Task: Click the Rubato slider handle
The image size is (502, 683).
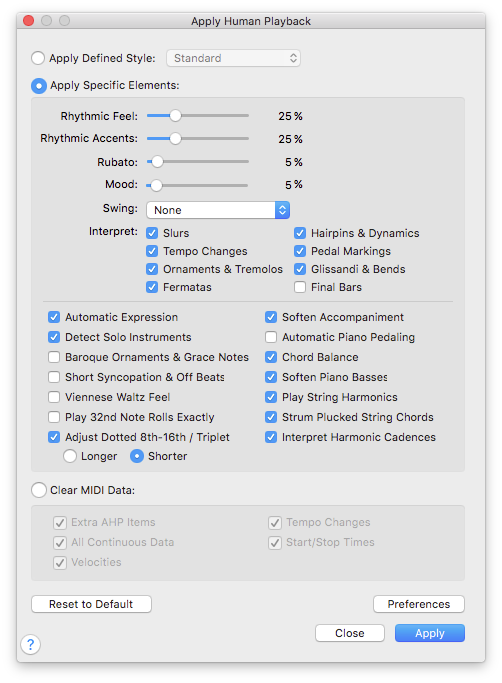Action: tap(157, 162)
